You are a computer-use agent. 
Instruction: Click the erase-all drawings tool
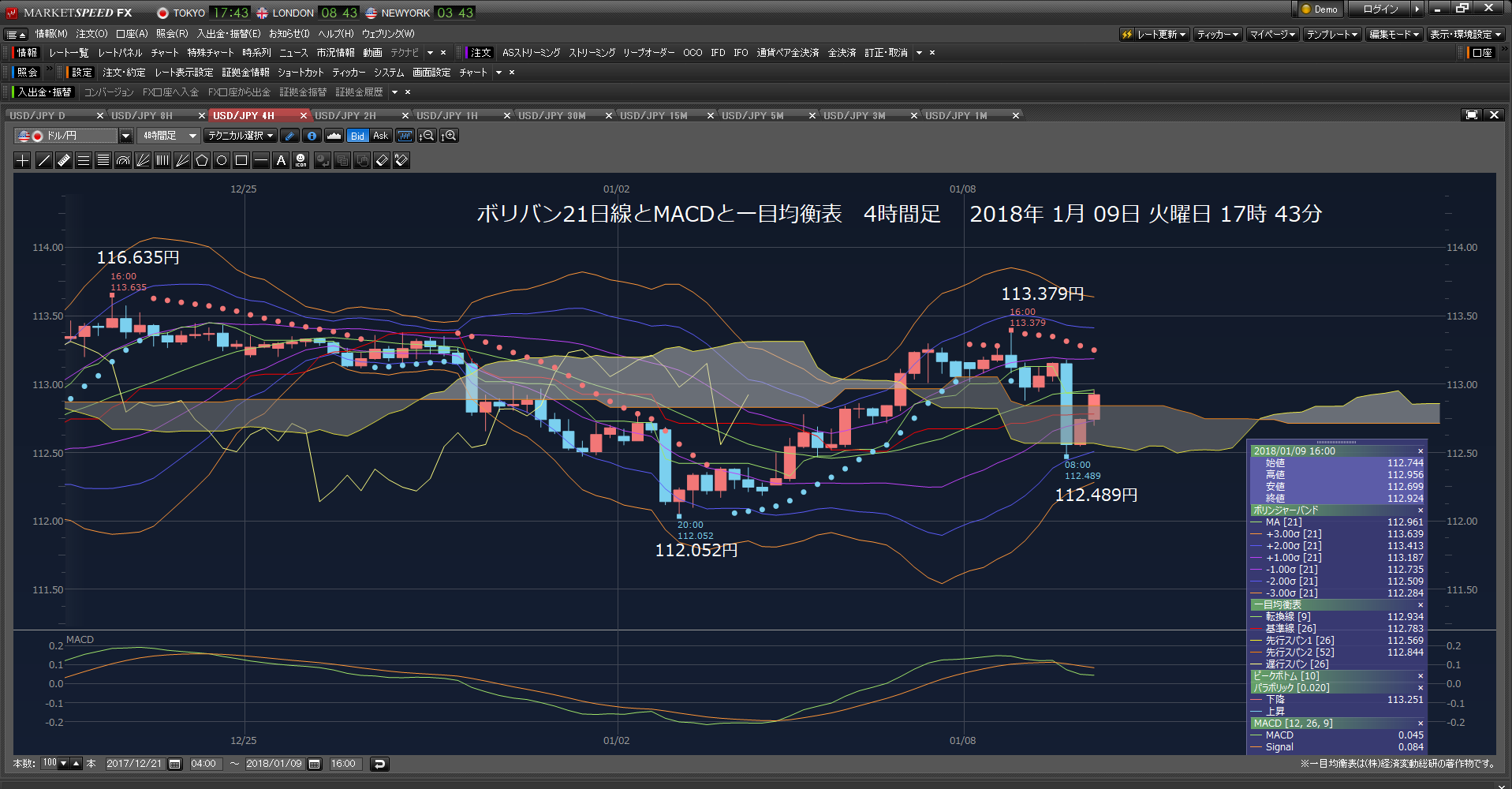tap(401, 160)
